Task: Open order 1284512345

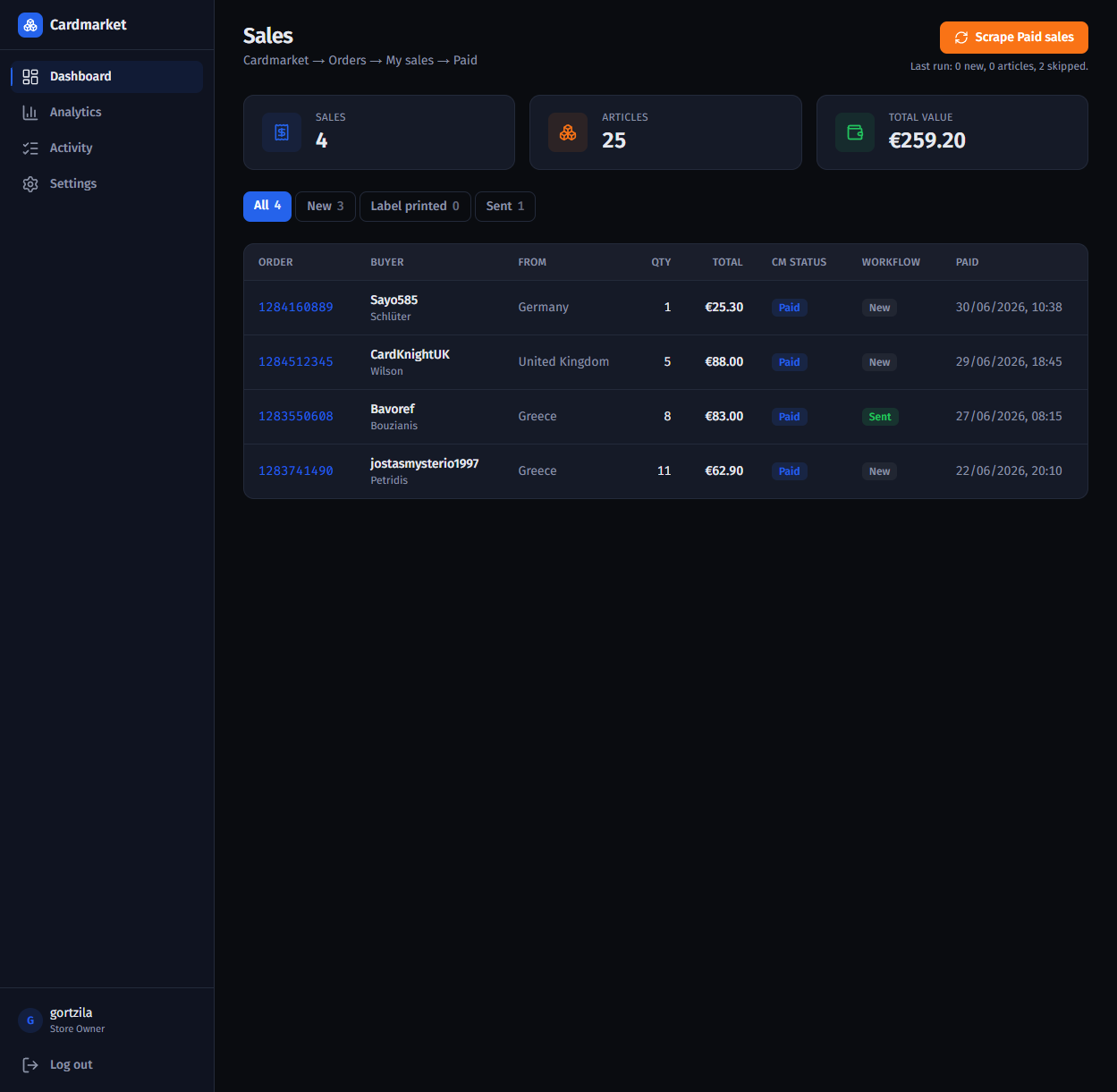Action: point(296,362)
